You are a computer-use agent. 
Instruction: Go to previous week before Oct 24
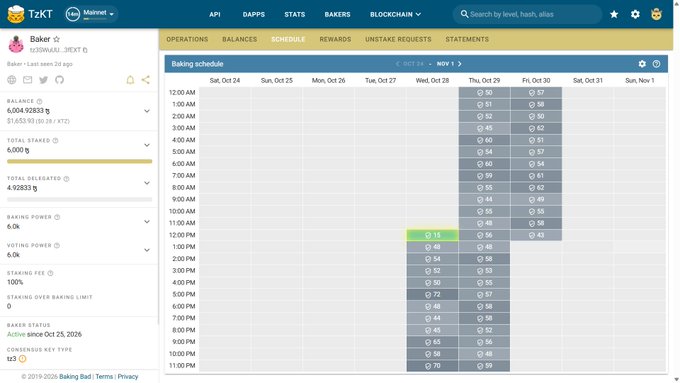[x=398, y=64]
